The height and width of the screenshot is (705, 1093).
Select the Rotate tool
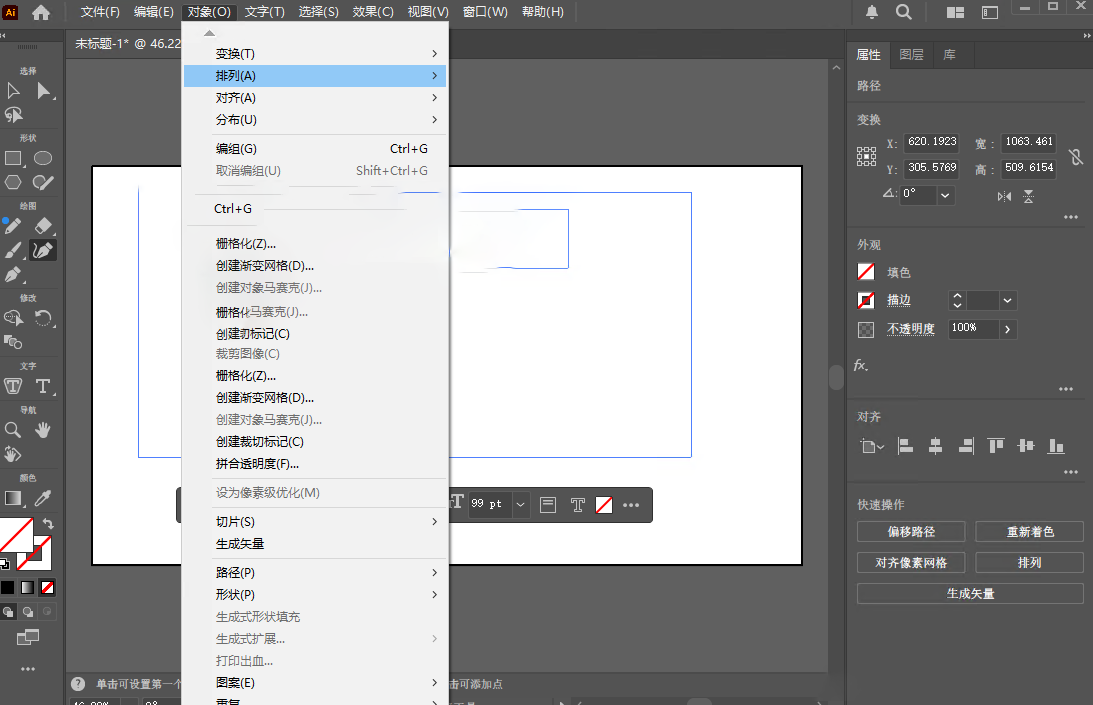tap(43, 319)
